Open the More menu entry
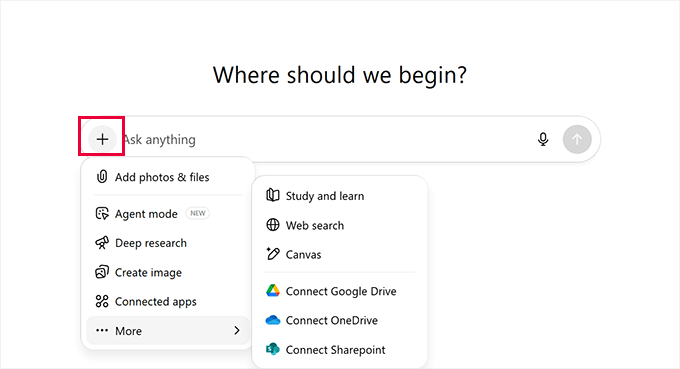680x369 pixels. click(x=167, y=330)
